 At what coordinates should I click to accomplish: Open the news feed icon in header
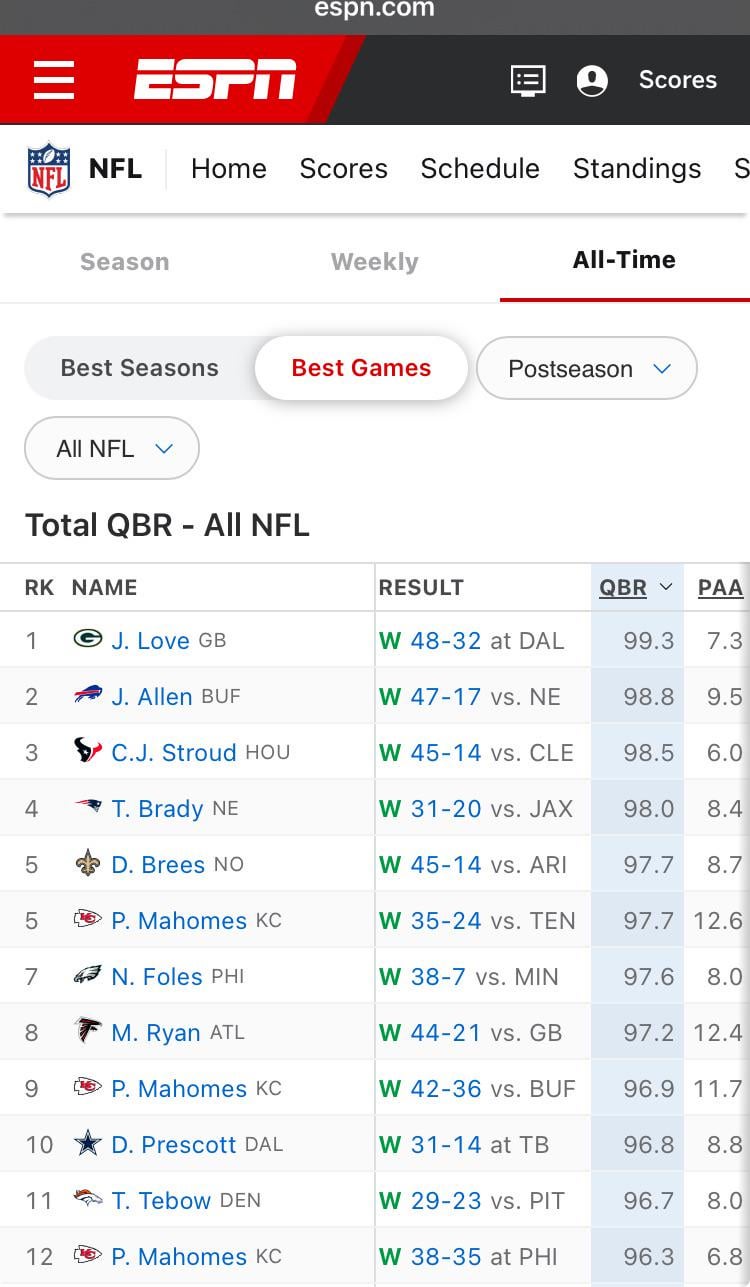[528, 80]
